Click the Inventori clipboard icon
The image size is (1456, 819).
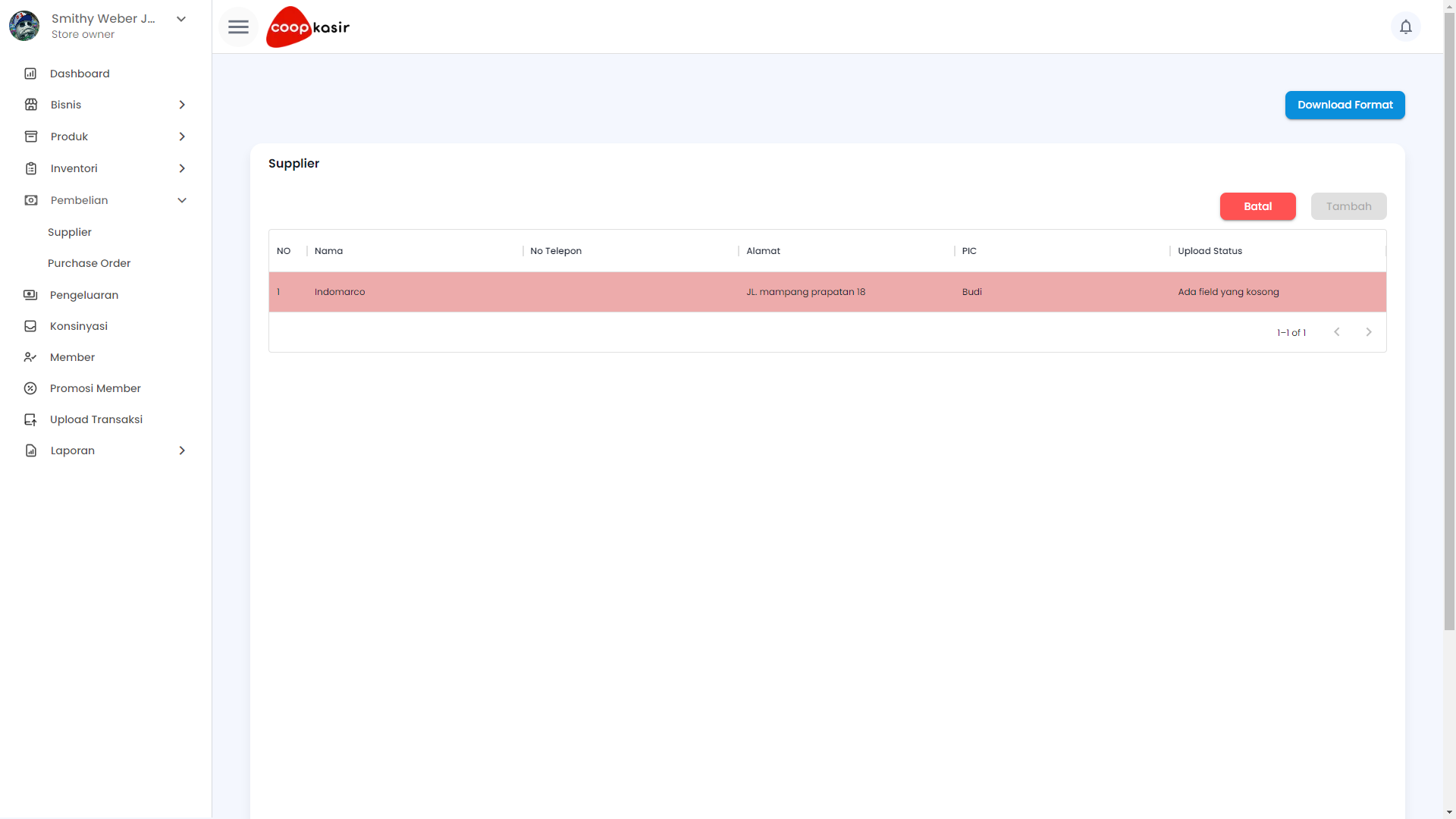coord(30,168)
